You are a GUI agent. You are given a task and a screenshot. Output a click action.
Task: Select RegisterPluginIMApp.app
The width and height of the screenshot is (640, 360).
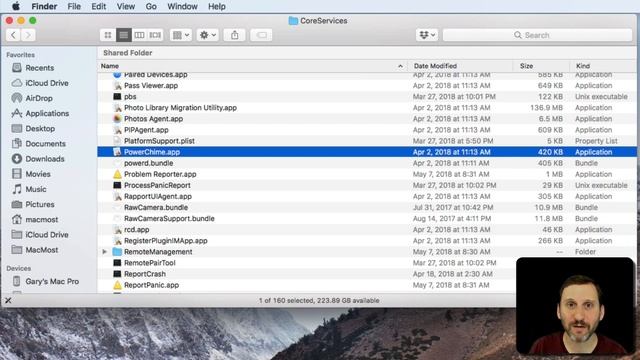click(x=367, y=240)
